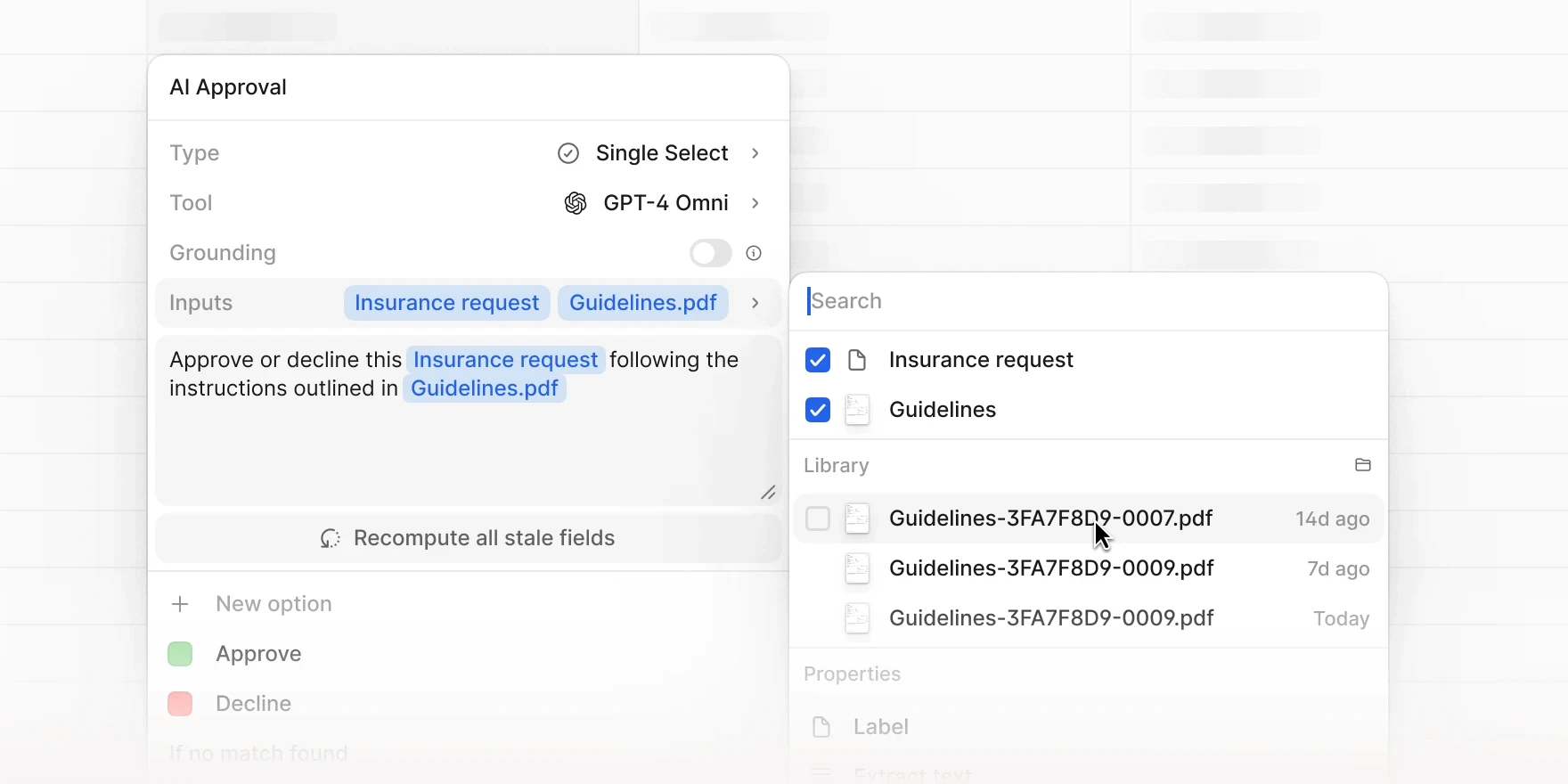Click the file thumbnail next to Guidelines
The image size is (1568, 784).
[857, 410]
